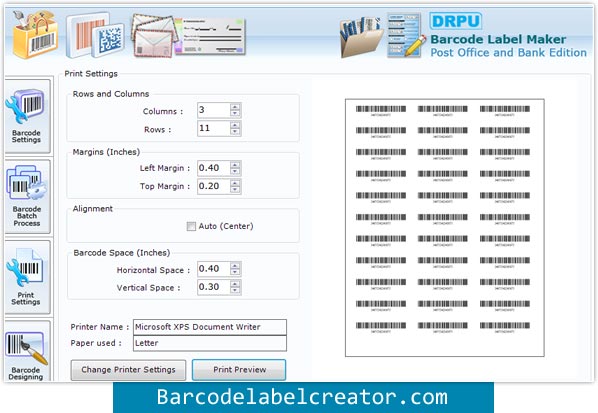Click the envelopes mail icon in header
Screen dimensions: 598x413
tap(154, 36)
